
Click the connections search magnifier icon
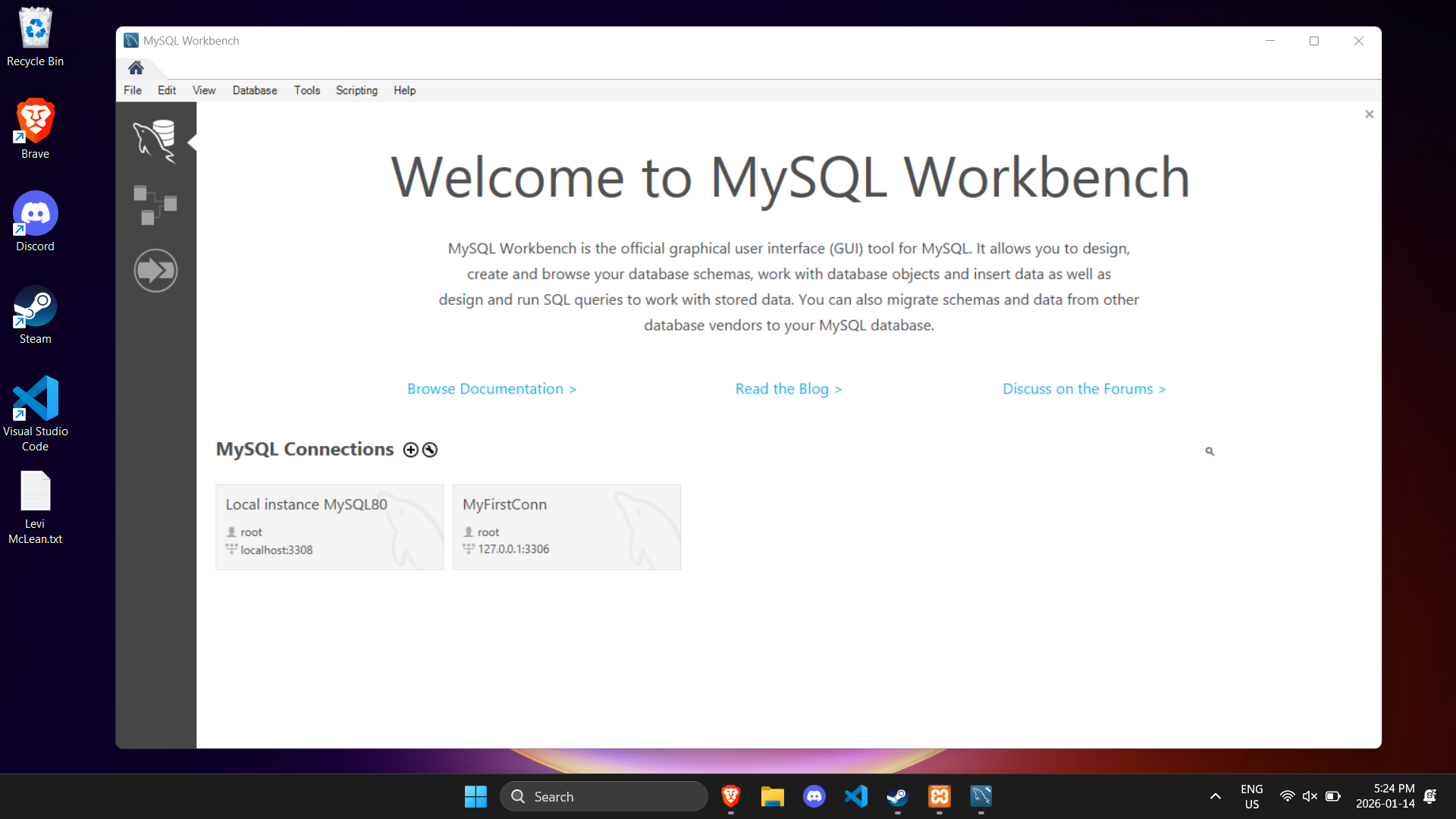[1210, 451]
